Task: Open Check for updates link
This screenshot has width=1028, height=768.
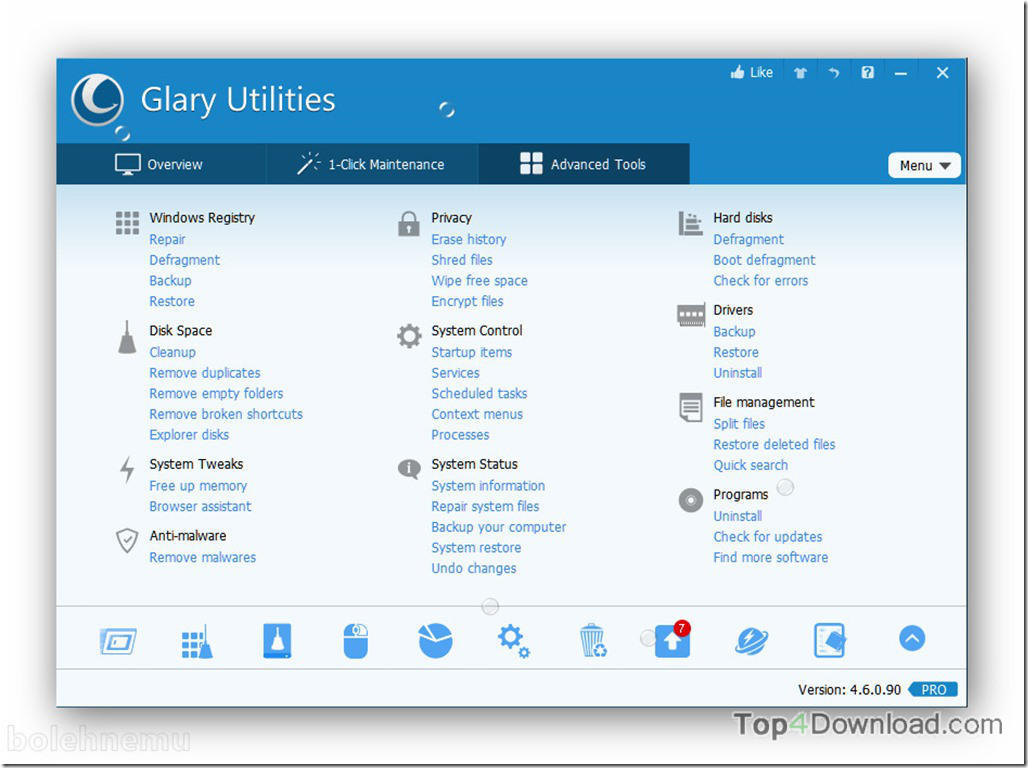Action: (x=768, y=537)
